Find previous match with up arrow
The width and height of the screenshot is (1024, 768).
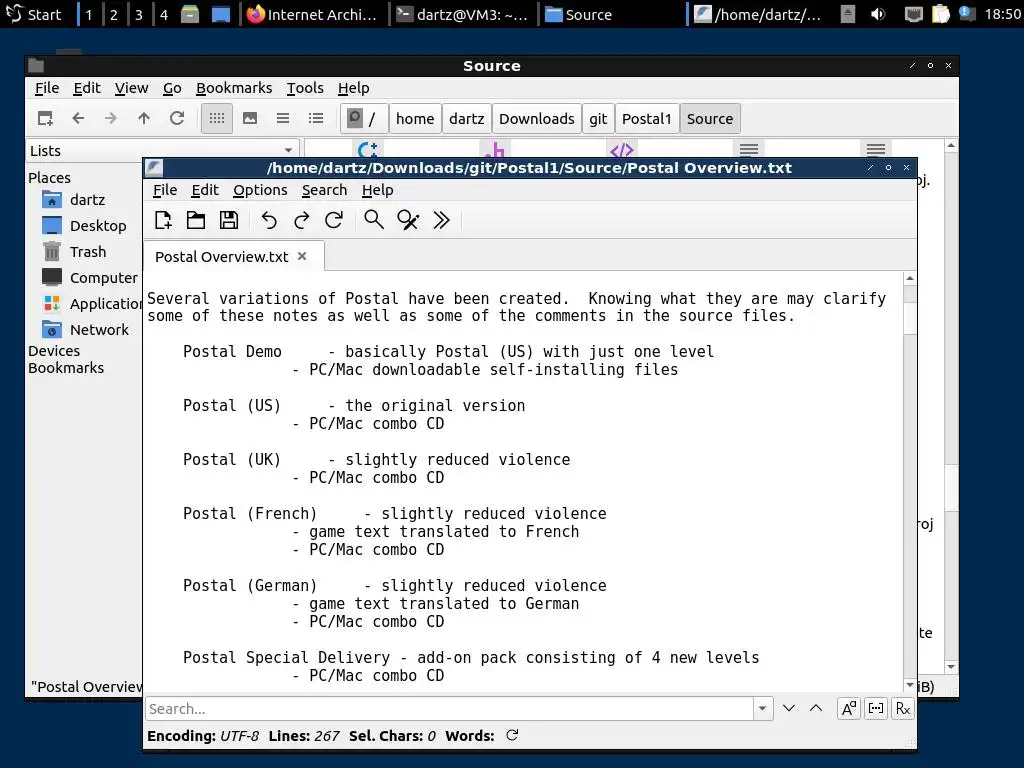pyautogui.click(x=816, y=709)
